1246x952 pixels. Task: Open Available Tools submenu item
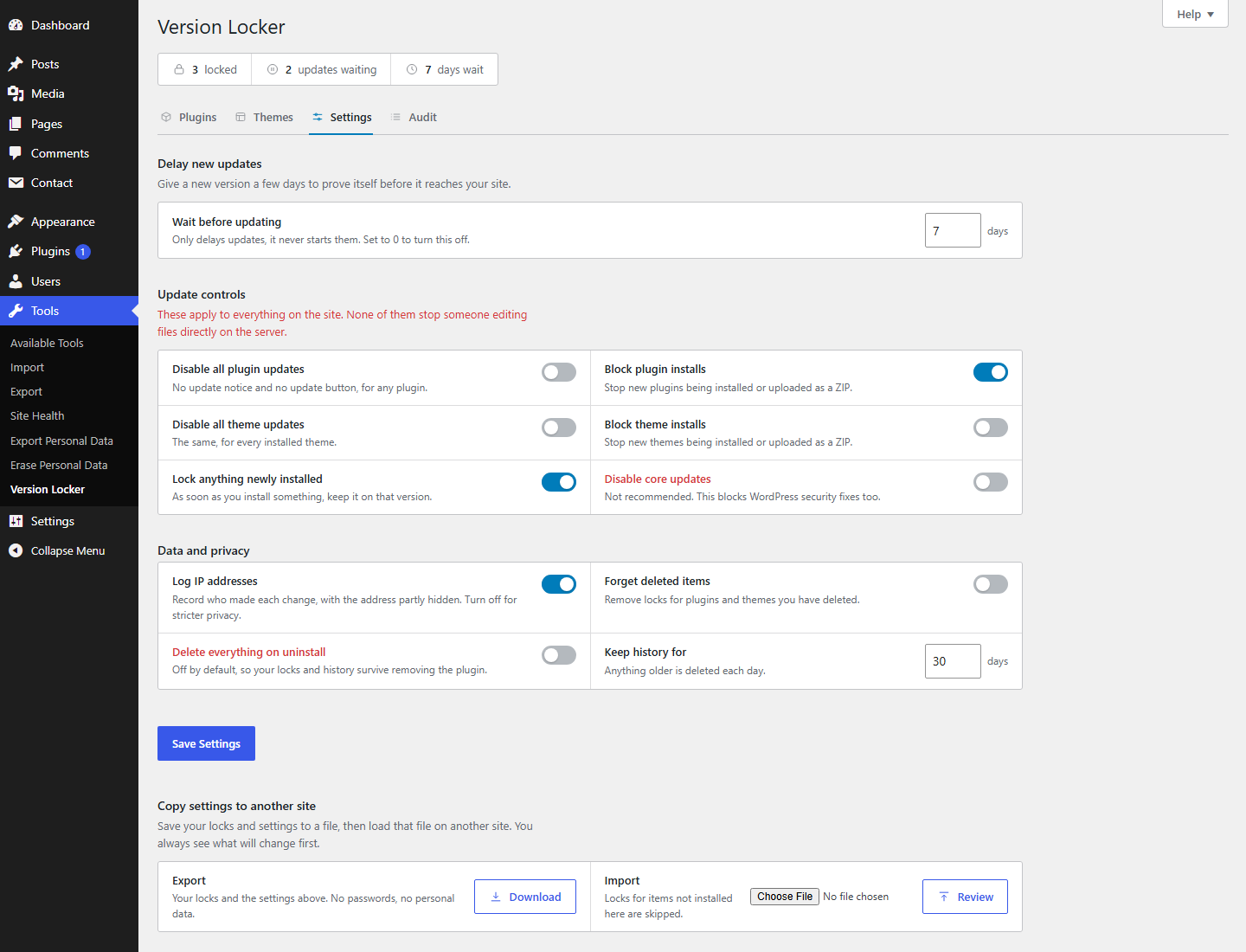69,343
